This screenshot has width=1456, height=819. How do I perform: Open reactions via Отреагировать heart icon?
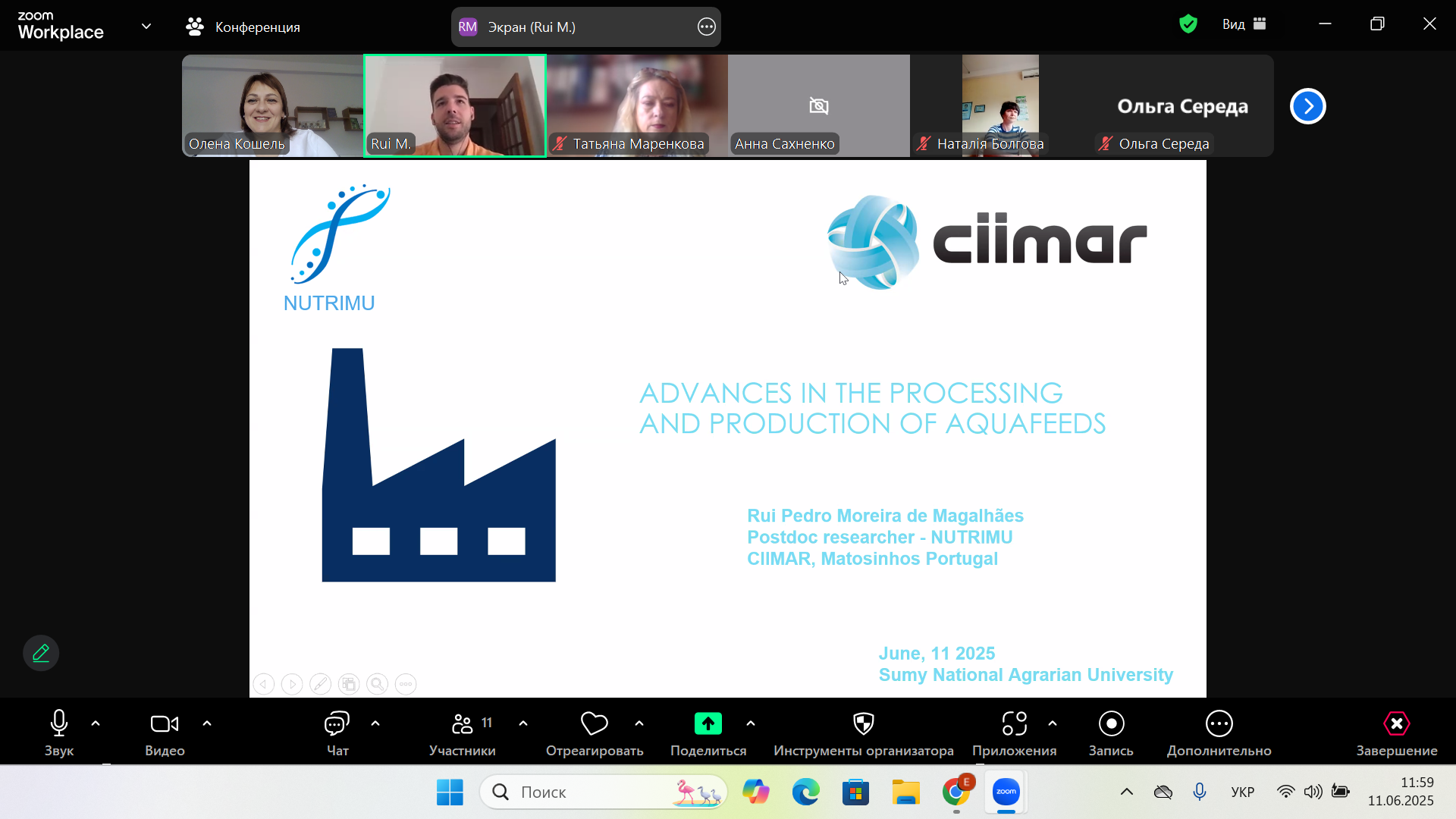(595, 733)
